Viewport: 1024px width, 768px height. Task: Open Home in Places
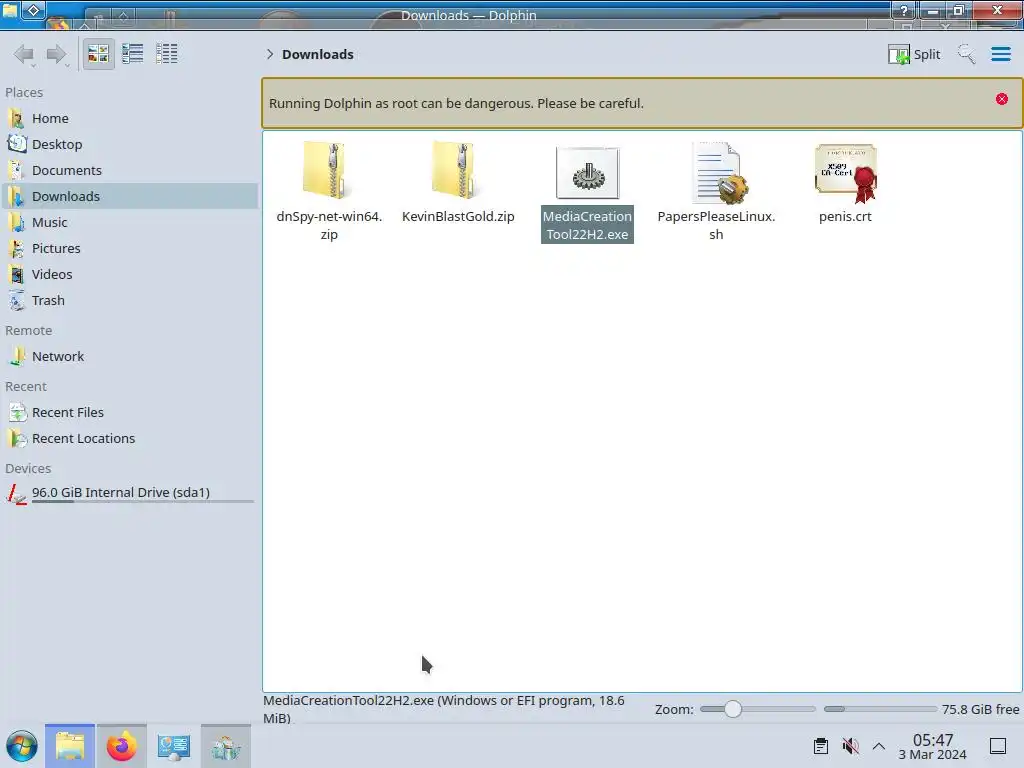[130, 118]
